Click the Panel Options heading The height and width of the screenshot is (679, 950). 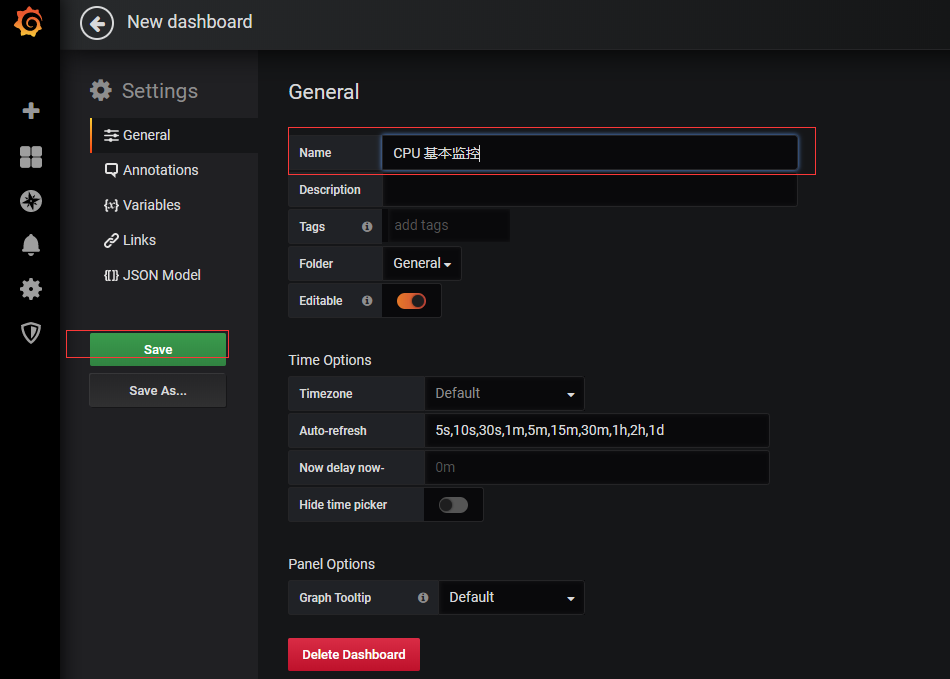pos(332,565)
